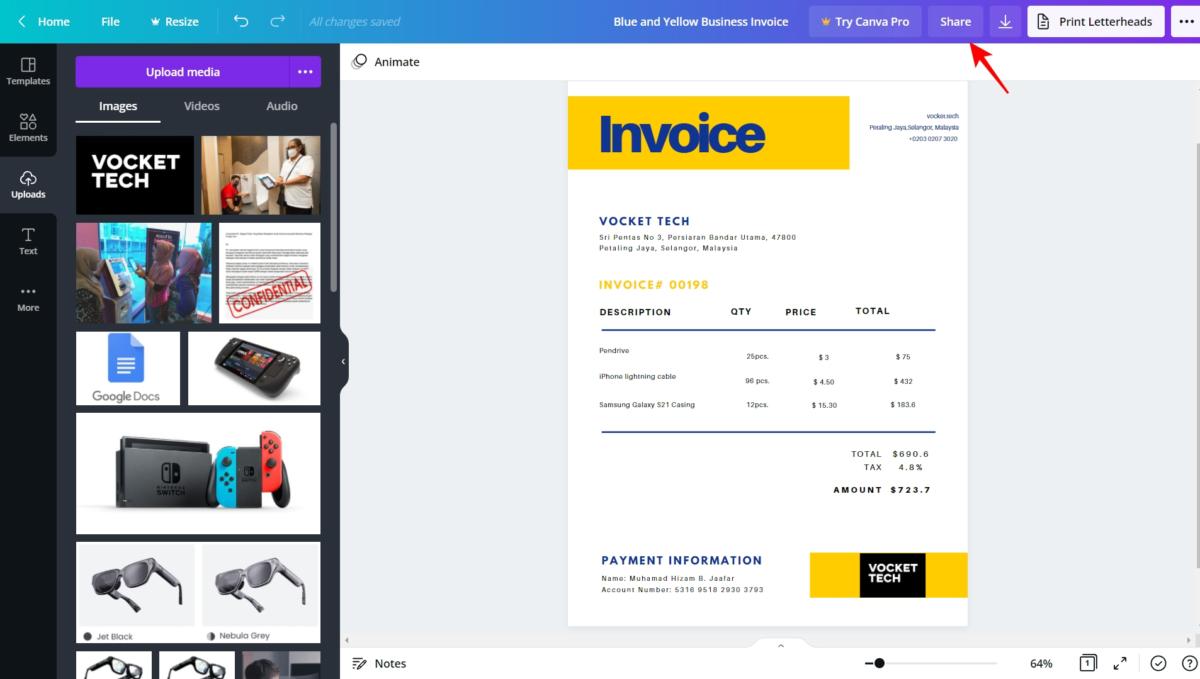Click the design title Blue and Yellow Business Invoice
This screenshot has width=1200, height=679.
[701, 21]
